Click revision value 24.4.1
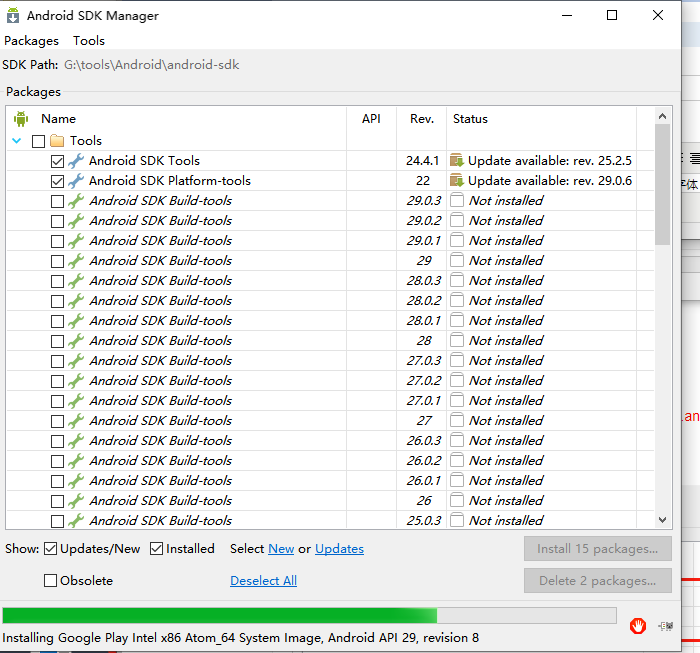The height and width of the screenshot is (653, 700). coord(422,161)
